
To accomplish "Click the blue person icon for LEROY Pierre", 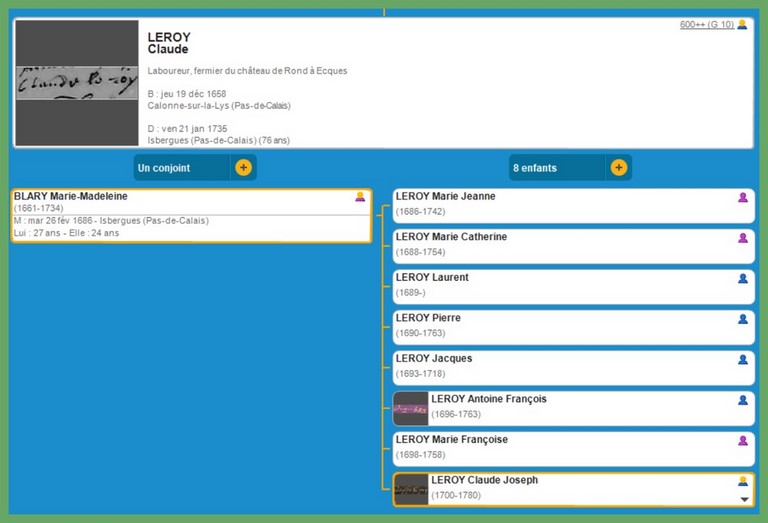I will (x=742, y=319).
